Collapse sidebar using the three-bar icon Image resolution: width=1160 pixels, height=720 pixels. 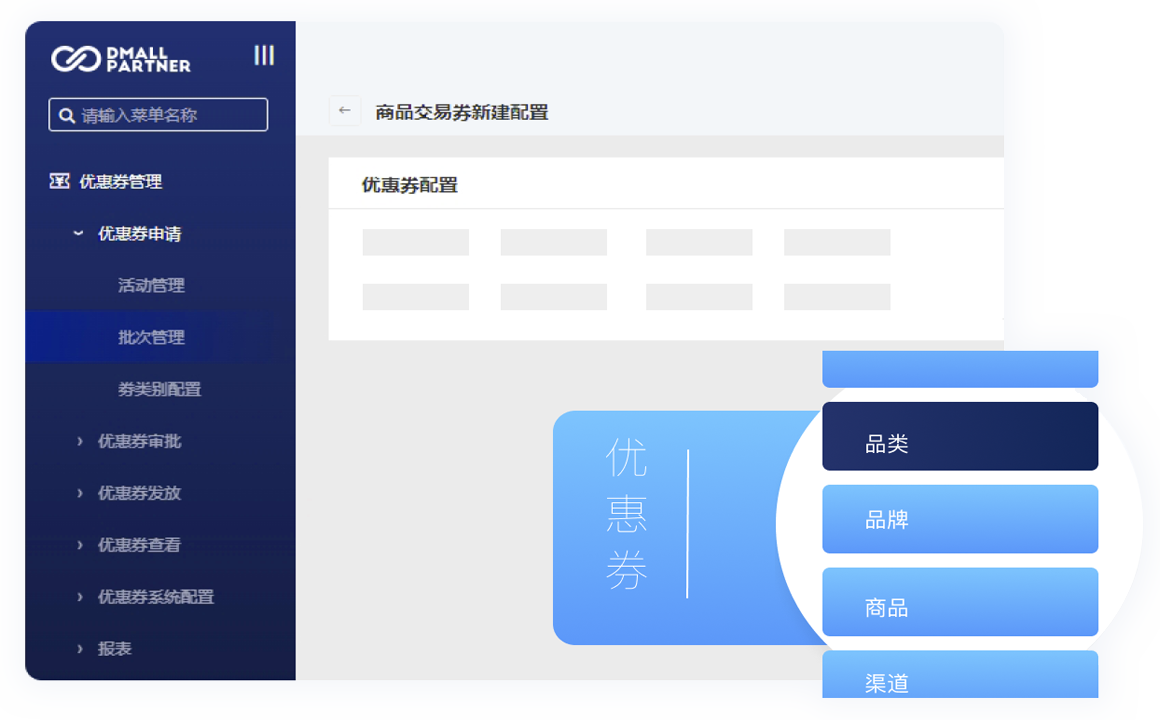coord(264,55)
